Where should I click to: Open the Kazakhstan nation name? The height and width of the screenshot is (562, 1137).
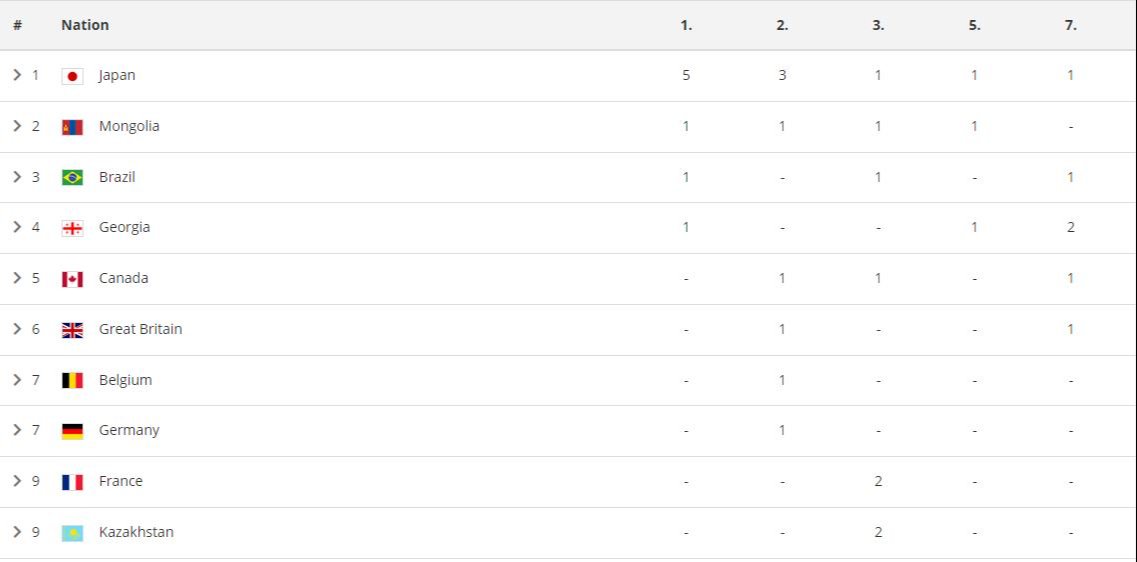136,532
